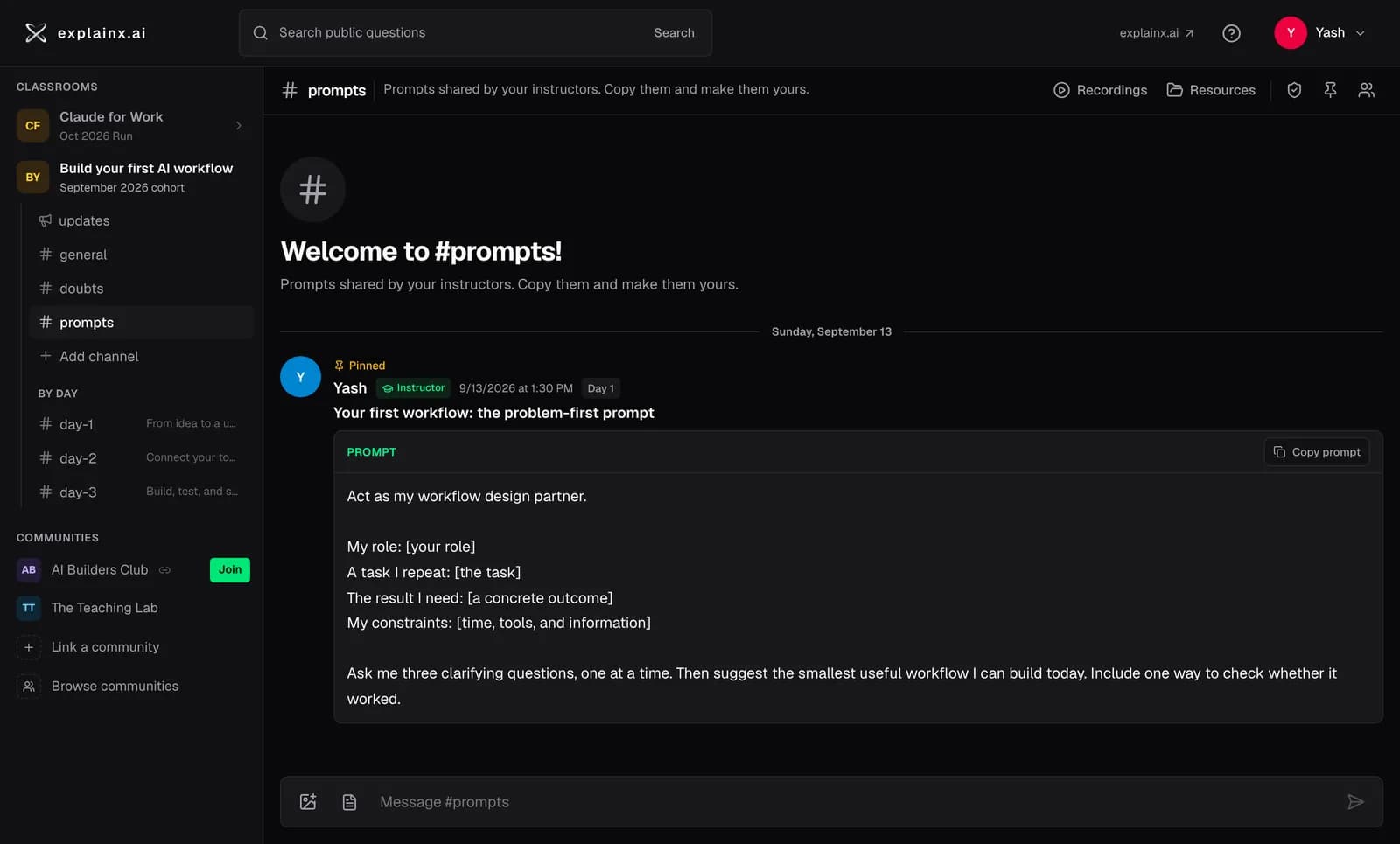
Task: Click the Instructor badge
Action: pos(413,388)
